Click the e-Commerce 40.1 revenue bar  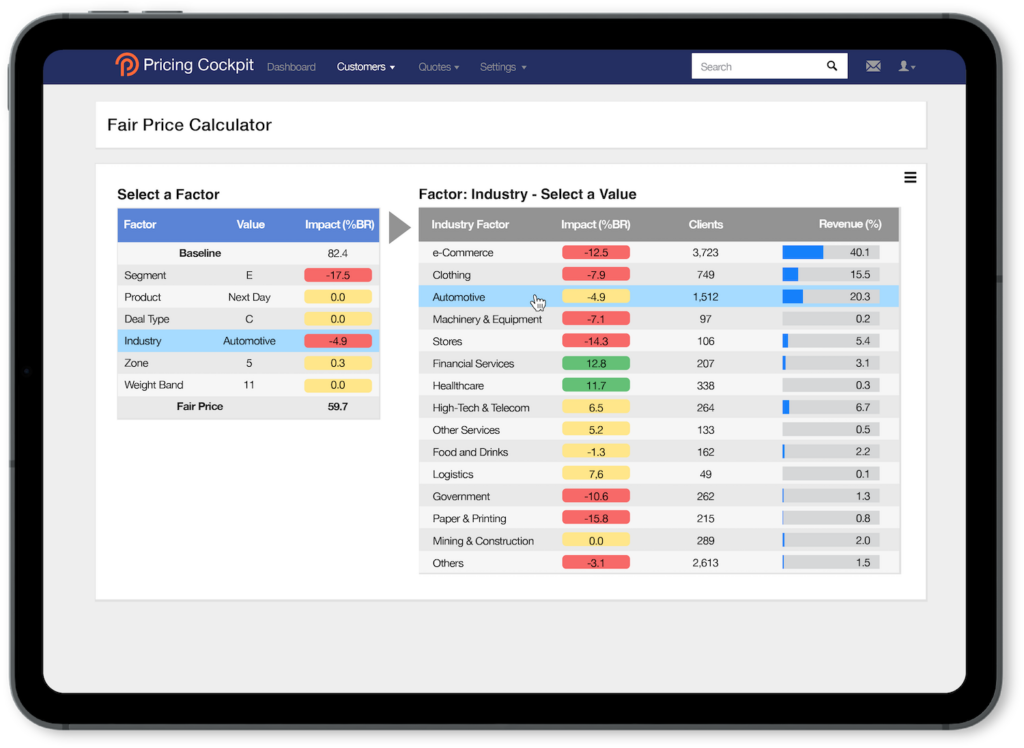point(830,253)
